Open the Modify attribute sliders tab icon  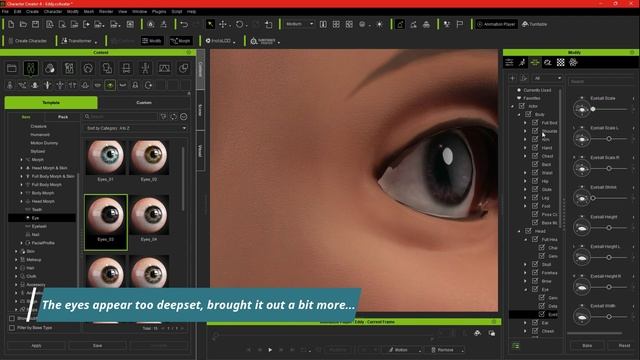509,62
